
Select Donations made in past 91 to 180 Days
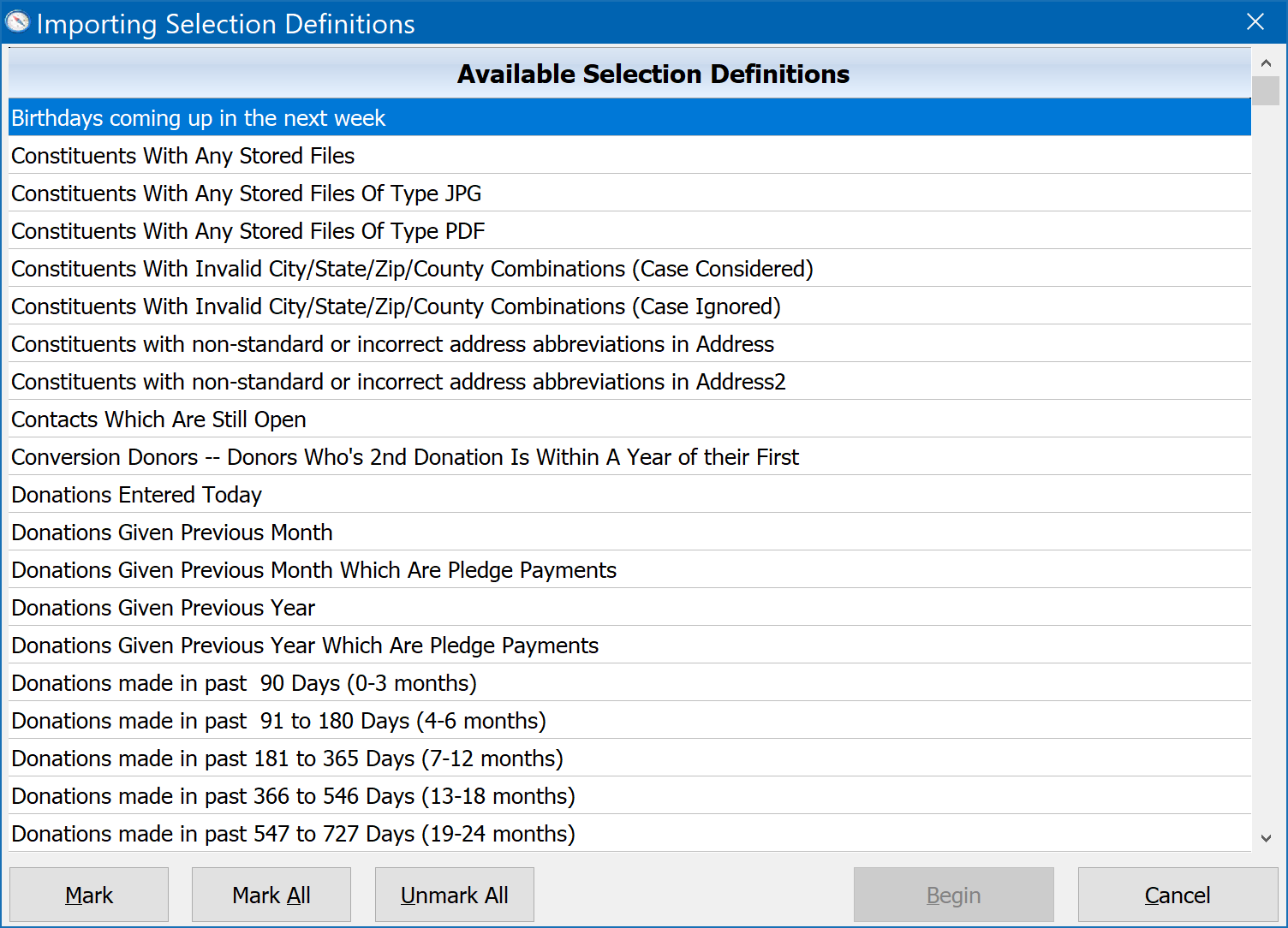coord(630,720)
